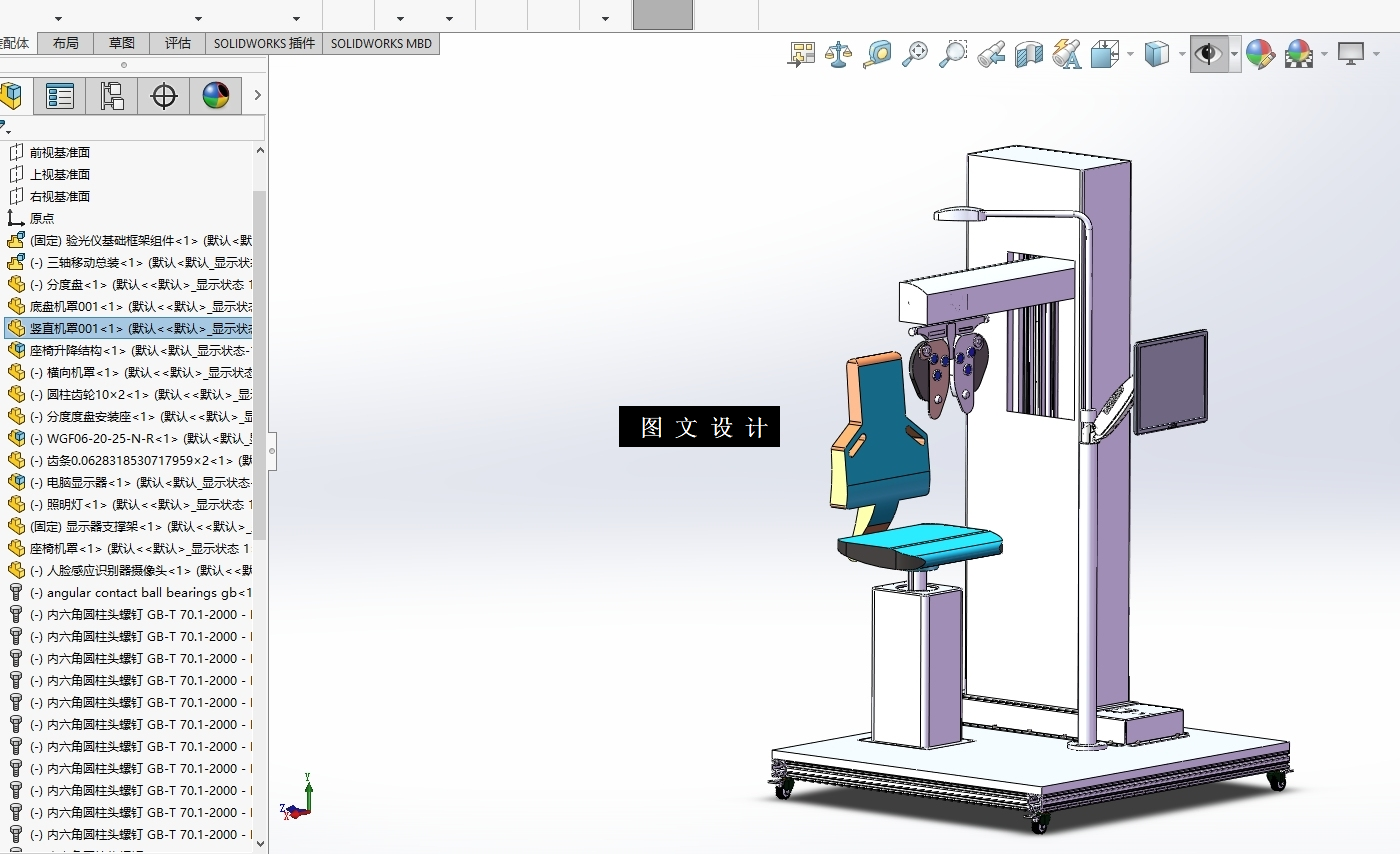Collapse the panel using the side handle
Viewport: 1400px width, 854px height.
[271, 451]
